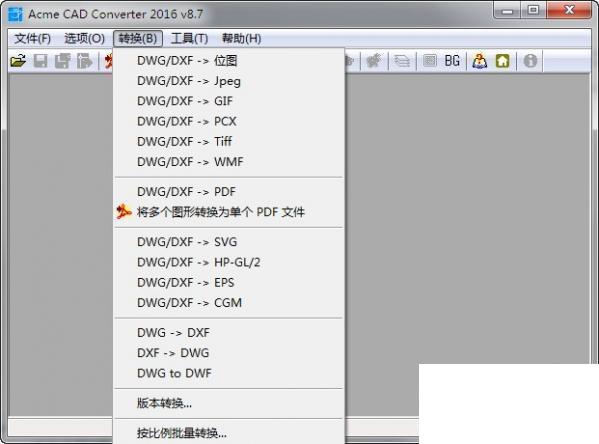Toggle background color with BG button

tap(452, 61)
